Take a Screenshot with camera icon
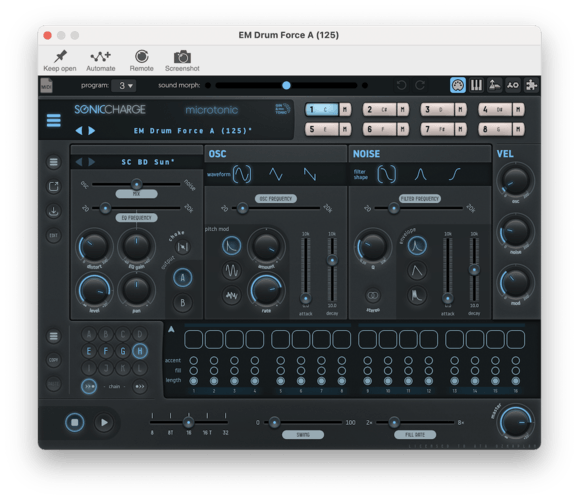The height and width of the screenshot is (500, 579). (x=182, y=57)
